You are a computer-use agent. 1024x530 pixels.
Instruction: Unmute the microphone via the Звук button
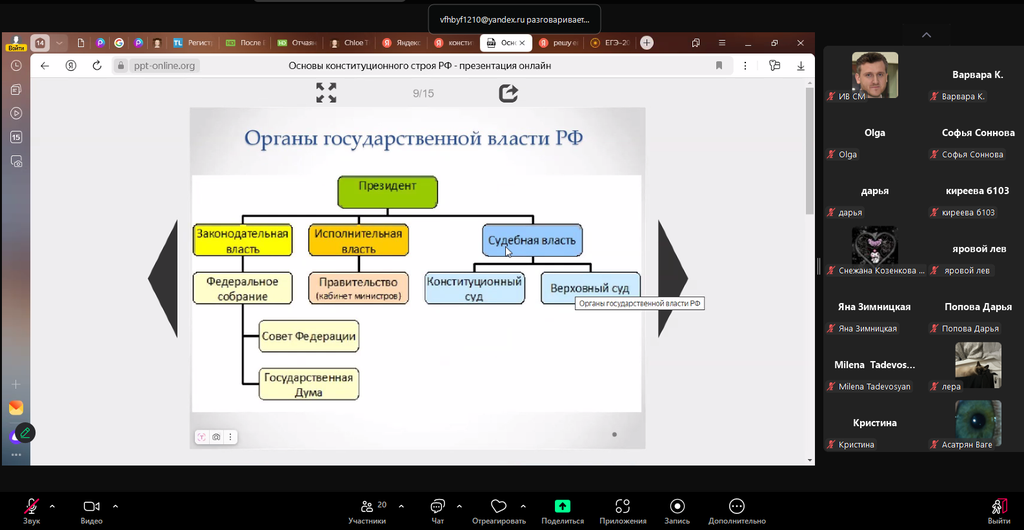click(32, 507)
